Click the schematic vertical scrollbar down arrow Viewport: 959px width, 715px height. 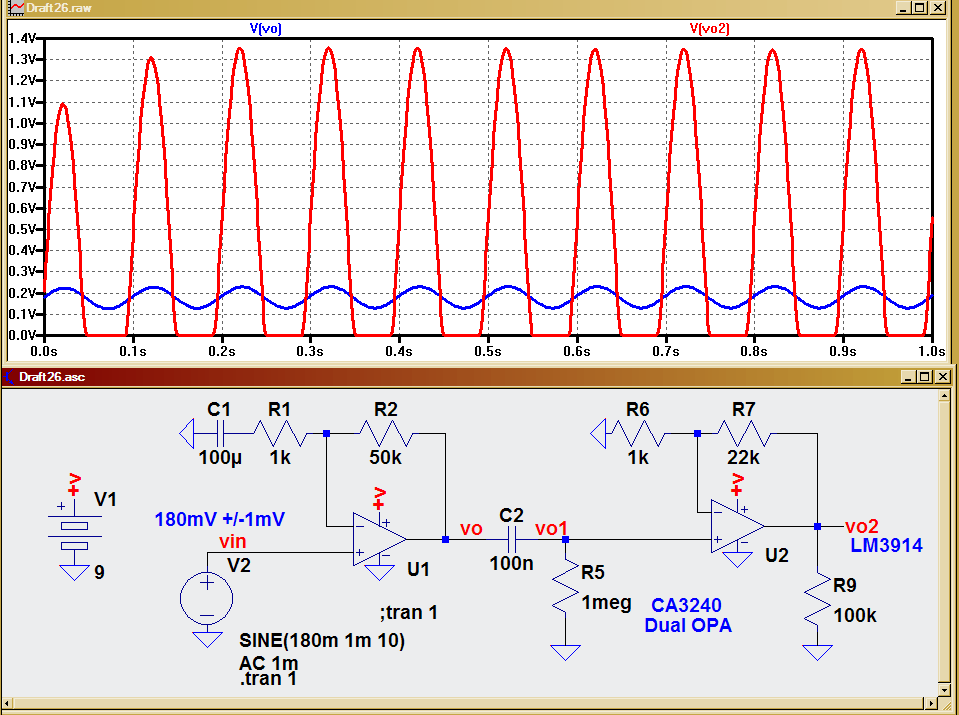click(x=944, y=691)
